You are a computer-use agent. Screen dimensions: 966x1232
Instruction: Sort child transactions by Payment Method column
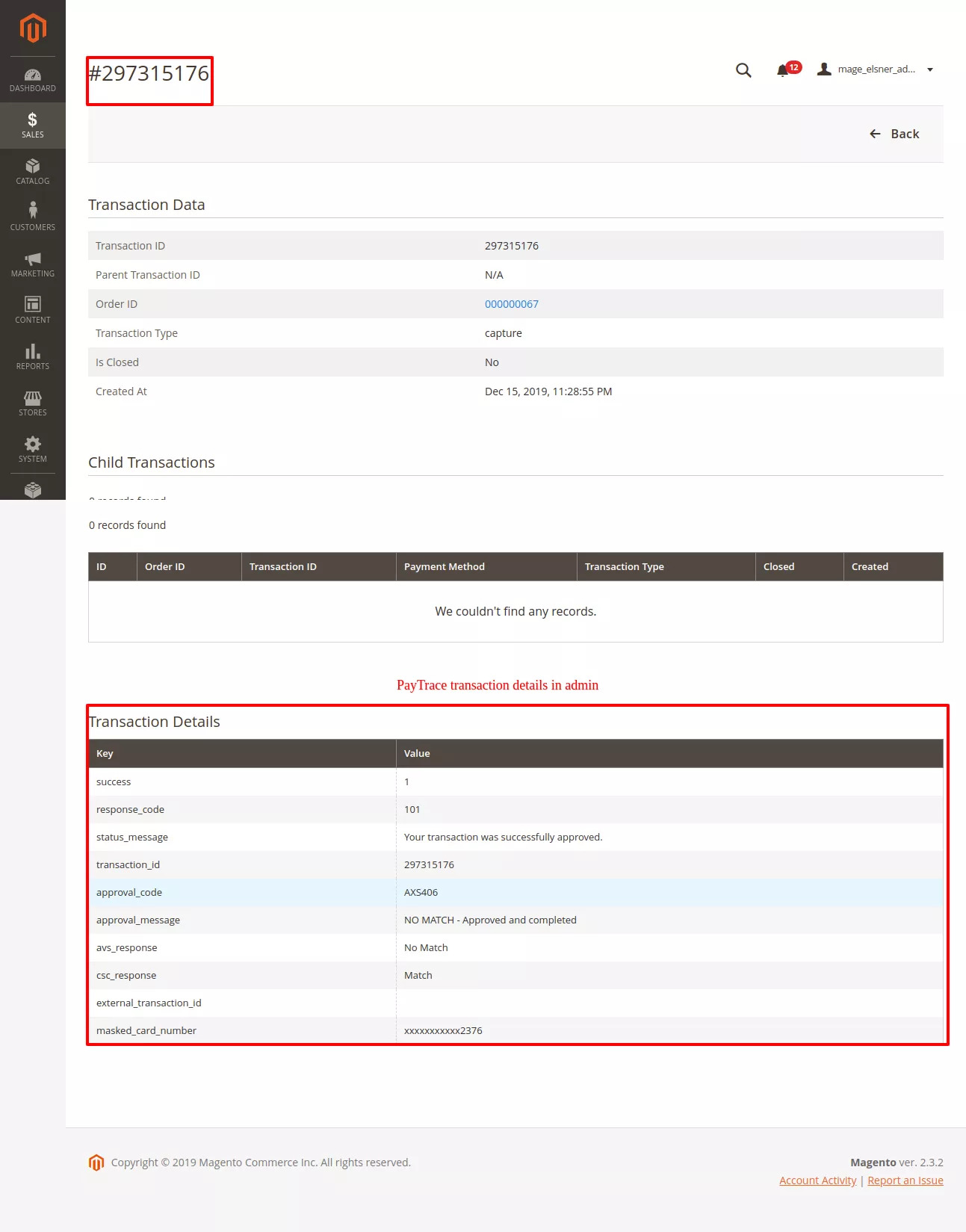445,567
